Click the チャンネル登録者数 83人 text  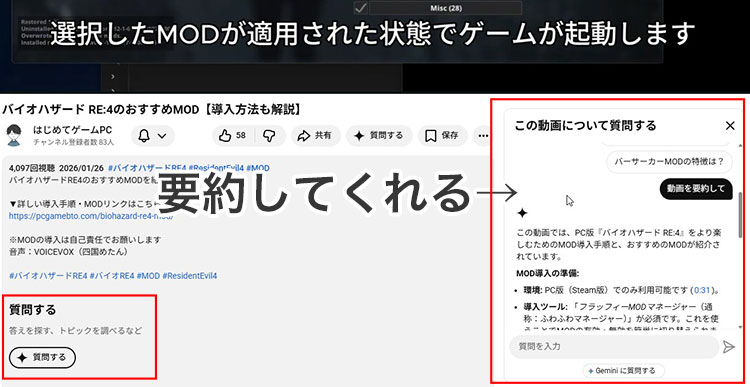click(74, 143)
